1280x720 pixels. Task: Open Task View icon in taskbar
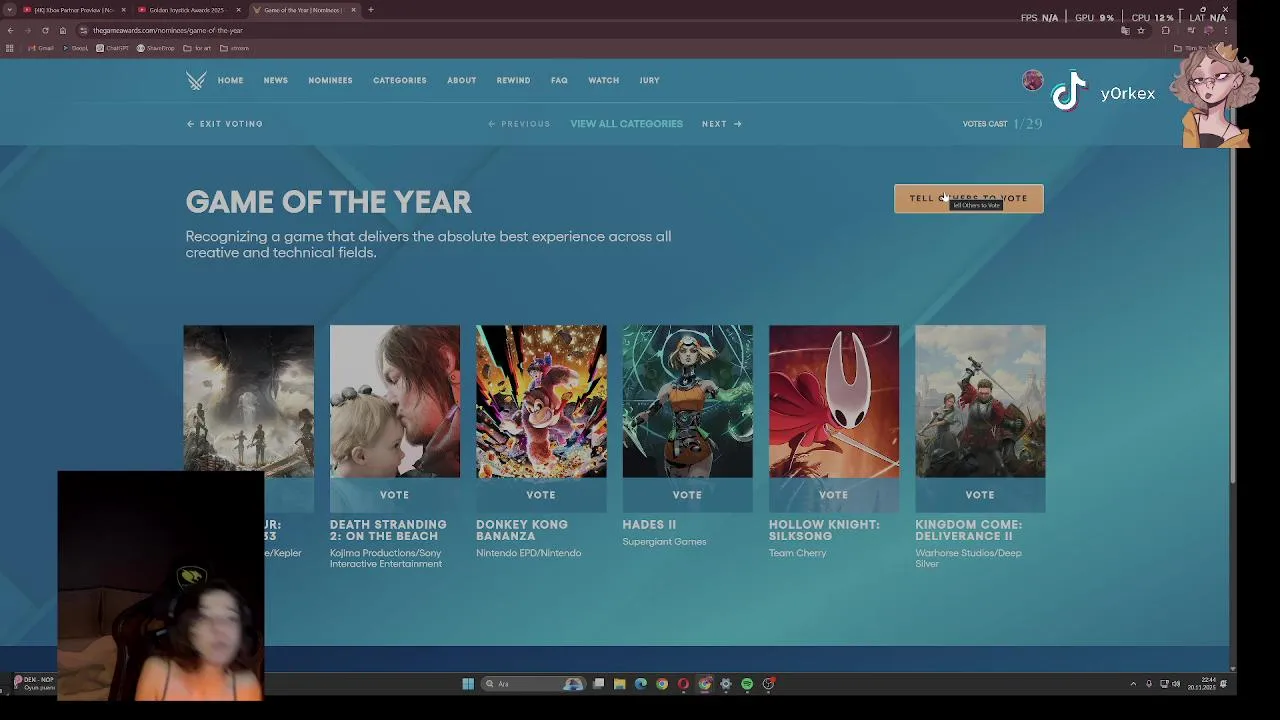pyautogui.click(x=598, y=684)
